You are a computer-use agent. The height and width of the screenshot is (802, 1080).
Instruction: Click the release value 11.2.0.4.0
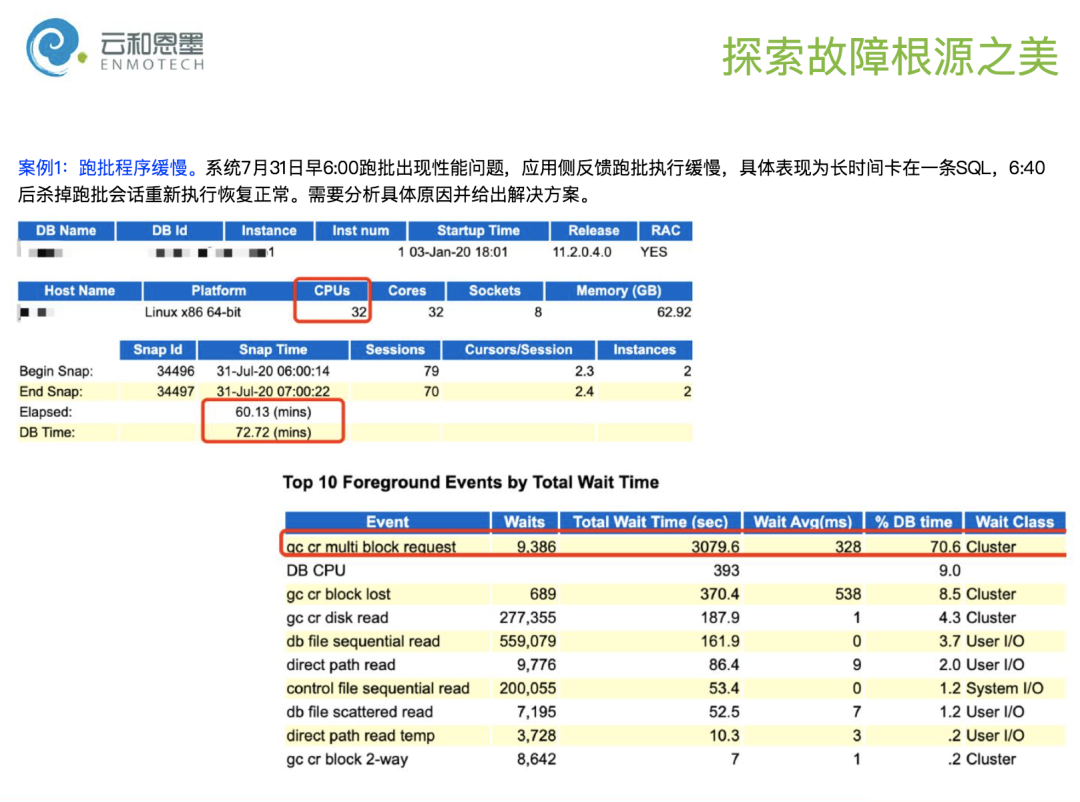[x=581, y=252]
